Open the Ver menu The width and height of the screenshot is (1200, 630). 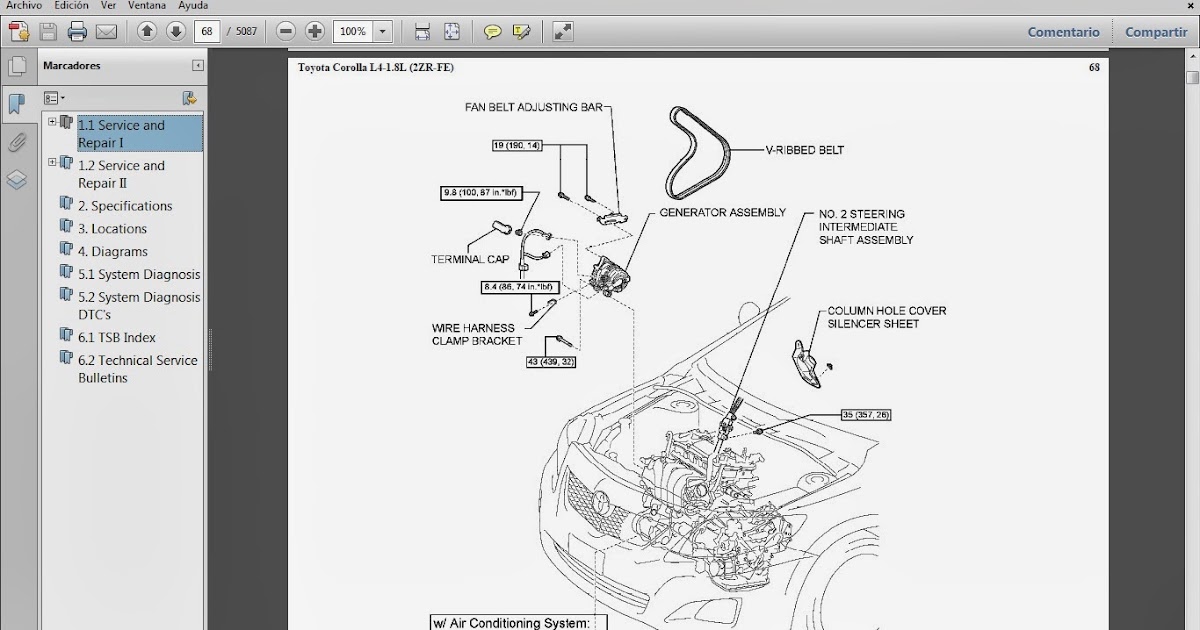tap(107, 5)
